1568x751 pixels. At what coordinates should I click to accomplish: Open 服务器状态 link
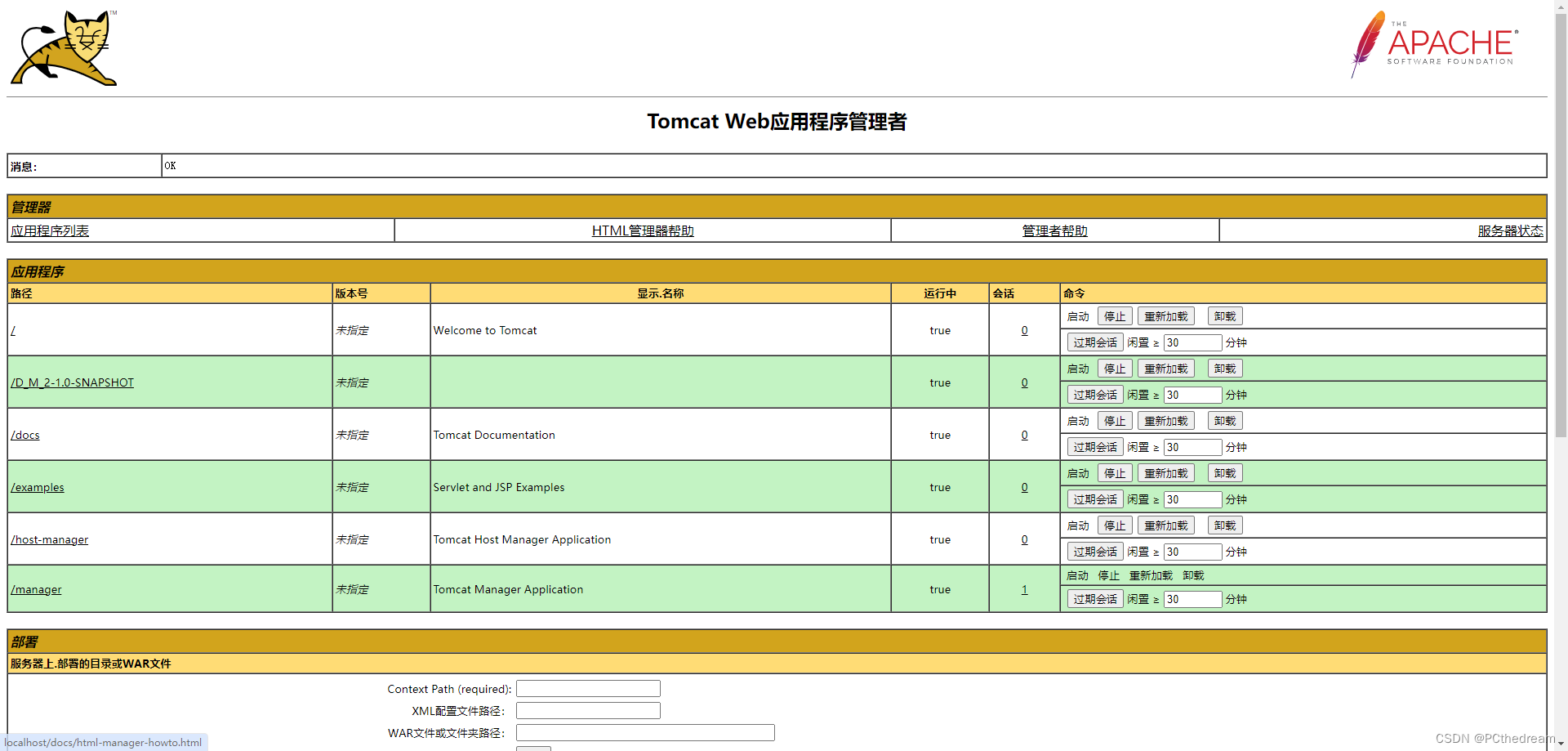point(1510,230)
